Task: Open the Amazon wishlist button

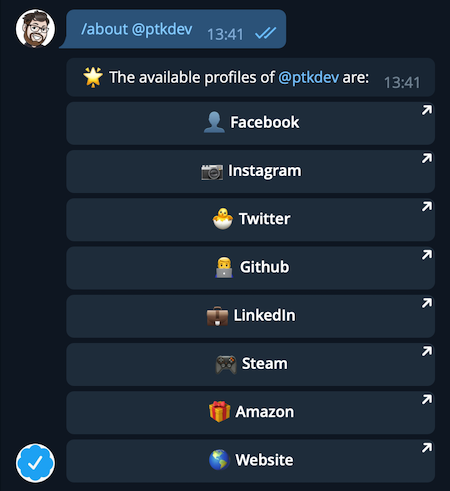Action: point(250,413)
